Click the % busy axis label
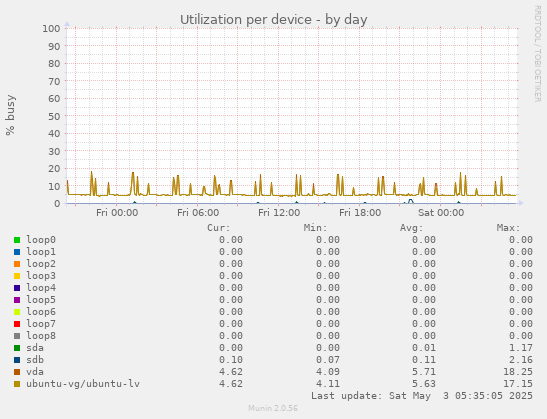 [x=10, y=115]
